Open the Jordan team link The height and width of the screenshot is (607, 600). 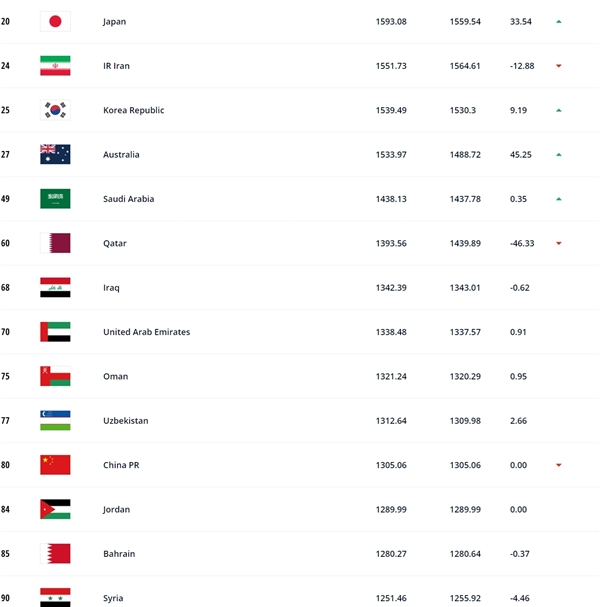(118, 509)
